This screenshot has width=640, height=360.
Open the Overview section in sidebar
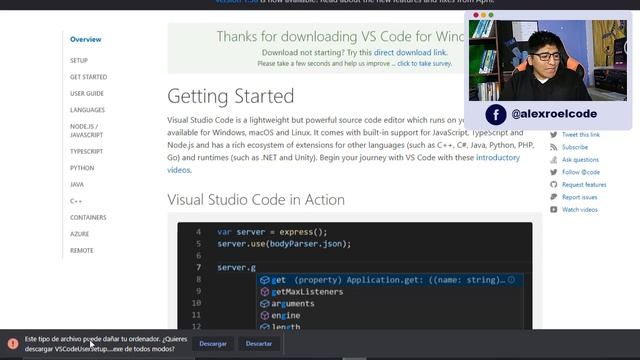coord(85,40)
